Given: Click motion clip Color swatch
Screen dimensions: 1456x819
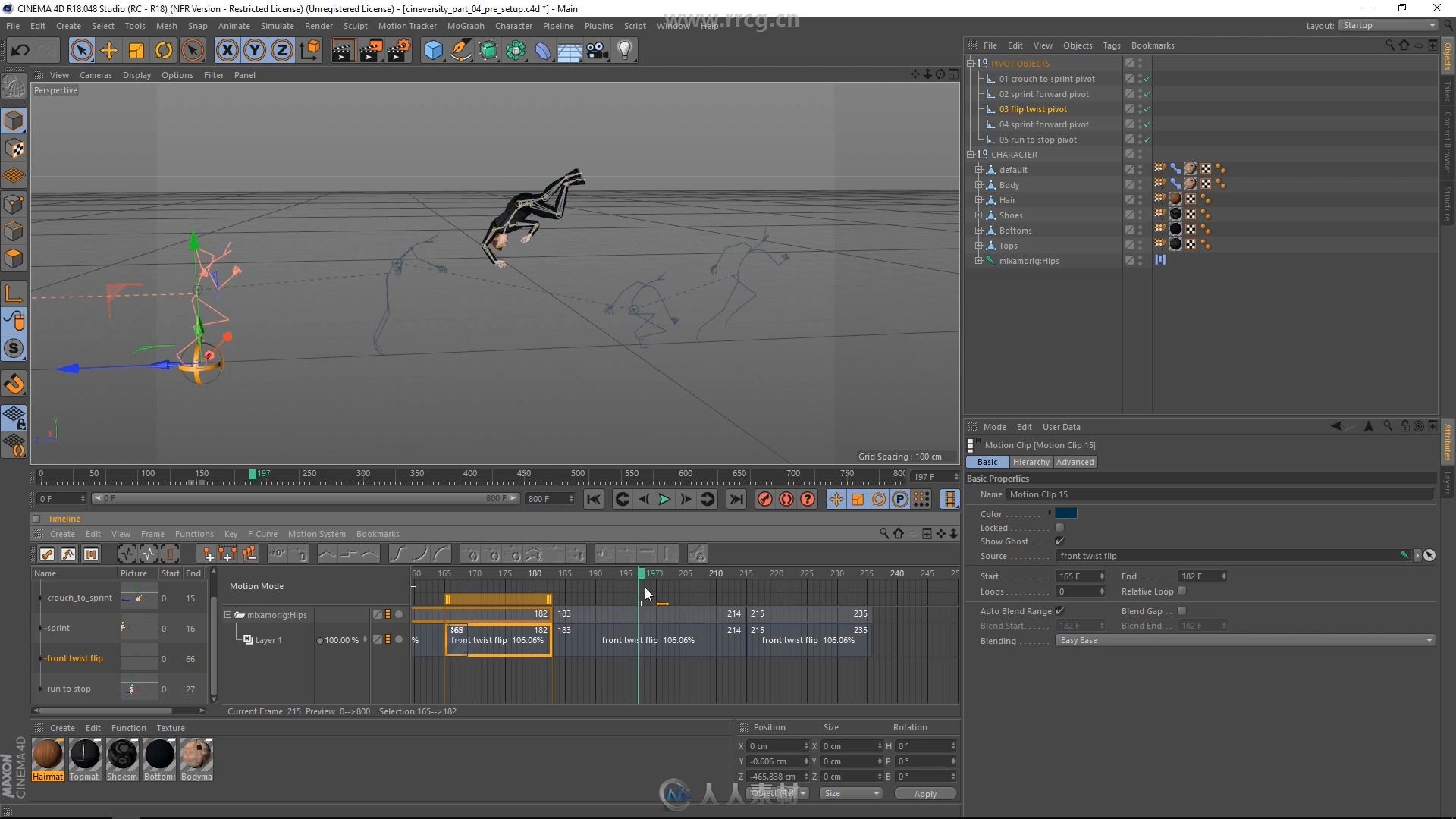Looking at the screenshot, I should coord(1065,513).
